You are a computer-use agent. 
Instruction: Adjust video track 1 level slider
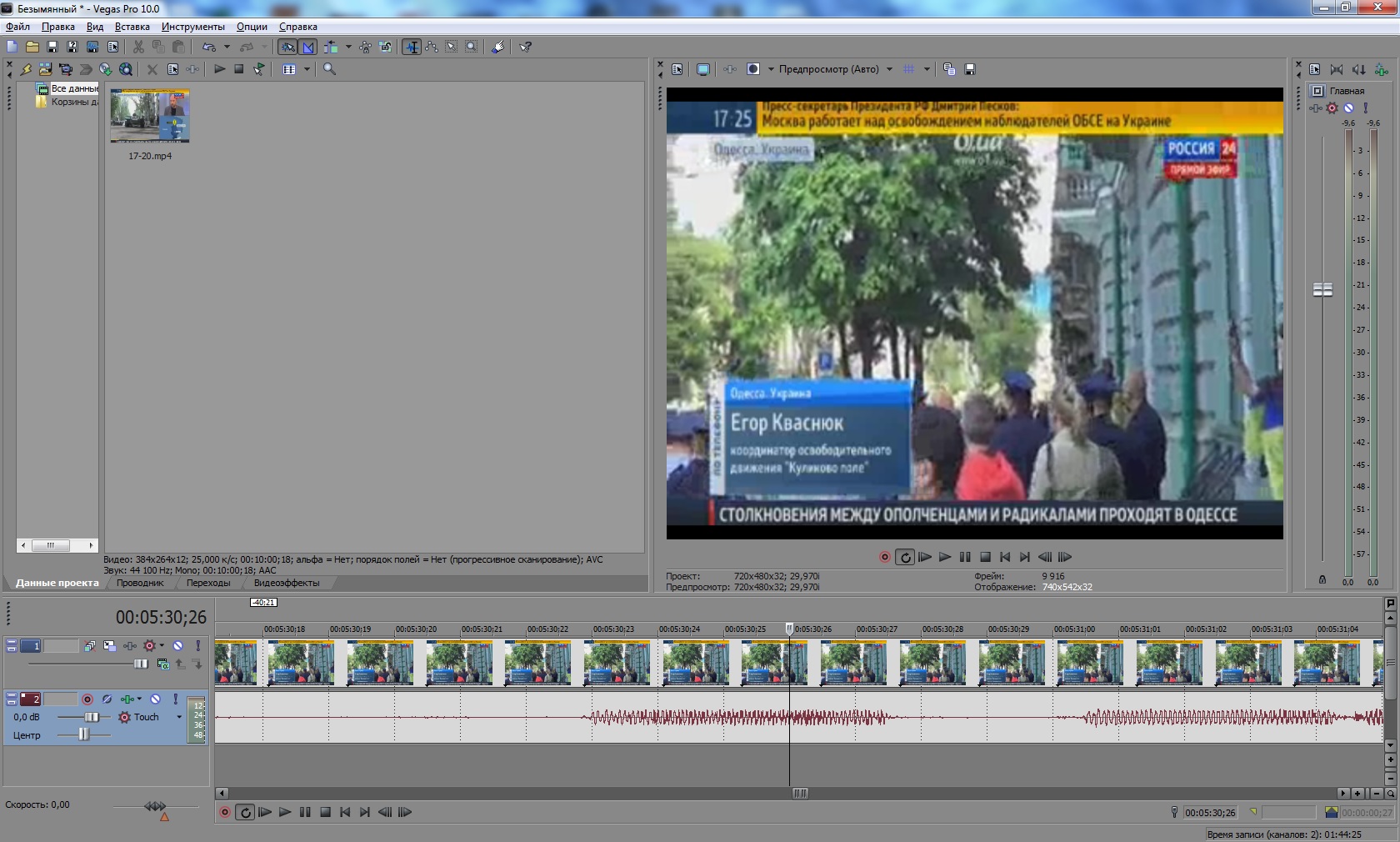click(x=141, y=664)
